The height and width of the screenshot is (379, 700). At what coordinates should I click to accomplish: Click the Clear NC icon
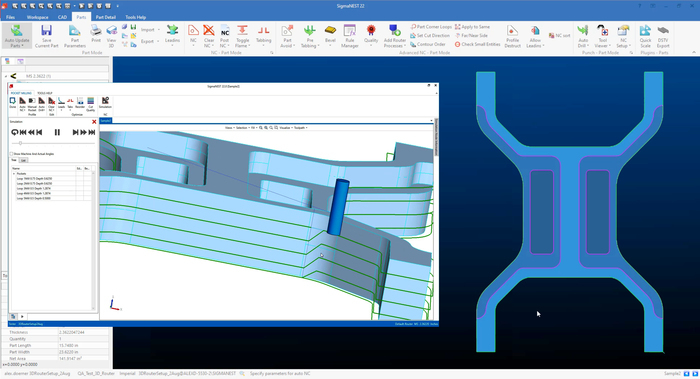pos(208,36)
